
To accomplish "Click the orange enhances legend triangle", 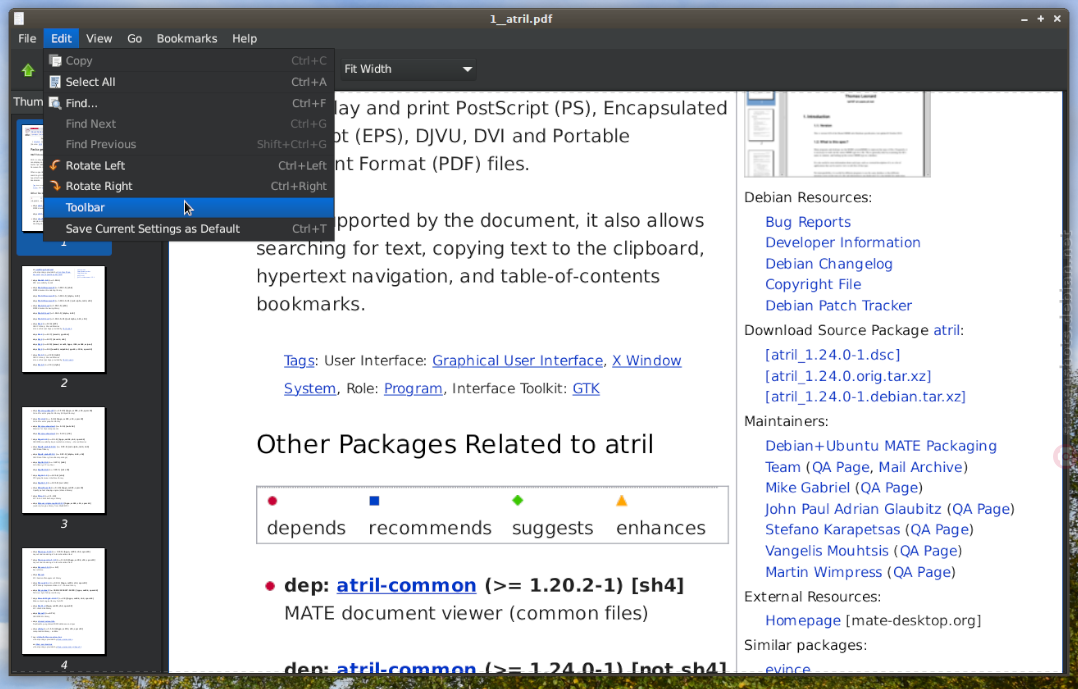I will (622, 501).
